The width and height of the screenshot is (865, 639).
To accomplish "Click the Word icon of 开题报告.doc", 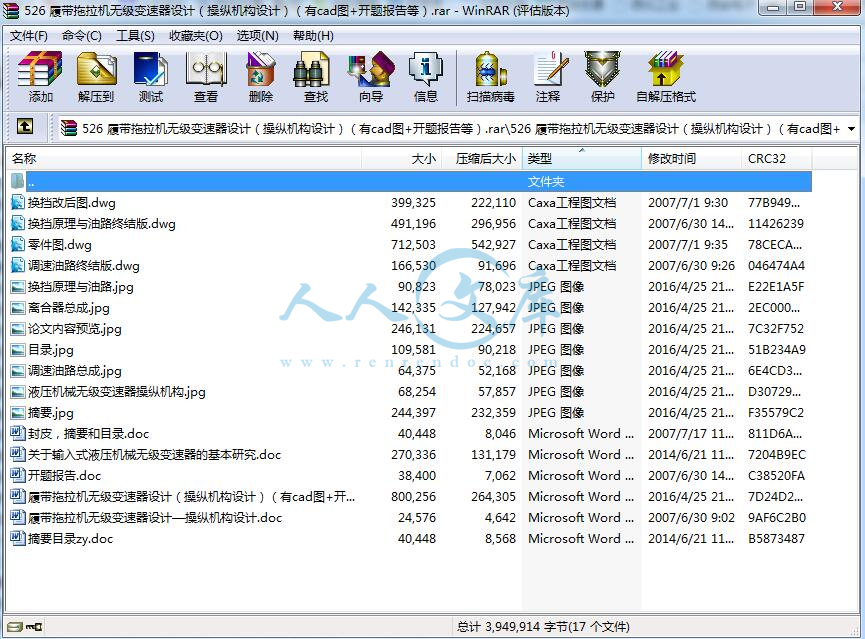I will [18, 476].
